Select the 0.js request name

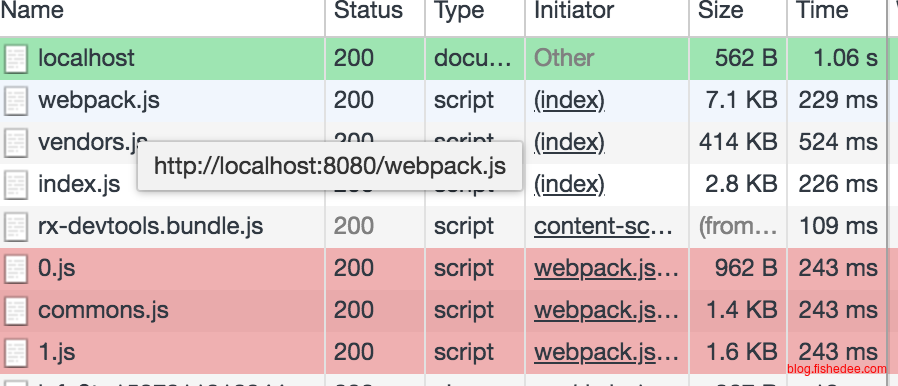click(57, 269)
